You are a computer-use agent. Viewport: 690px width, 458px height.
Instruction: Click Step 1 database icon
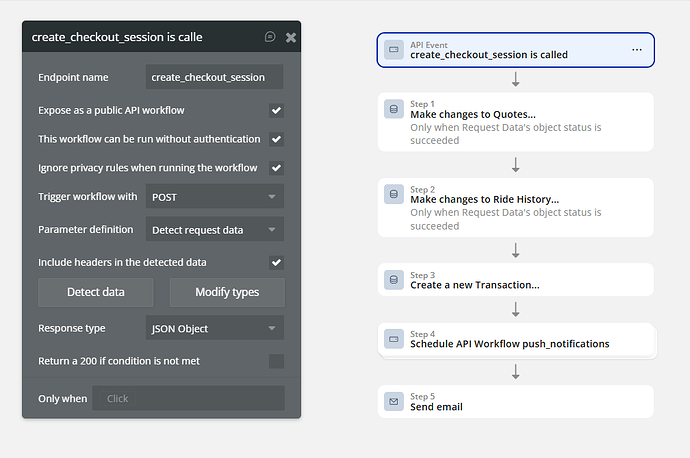point(394,109)
